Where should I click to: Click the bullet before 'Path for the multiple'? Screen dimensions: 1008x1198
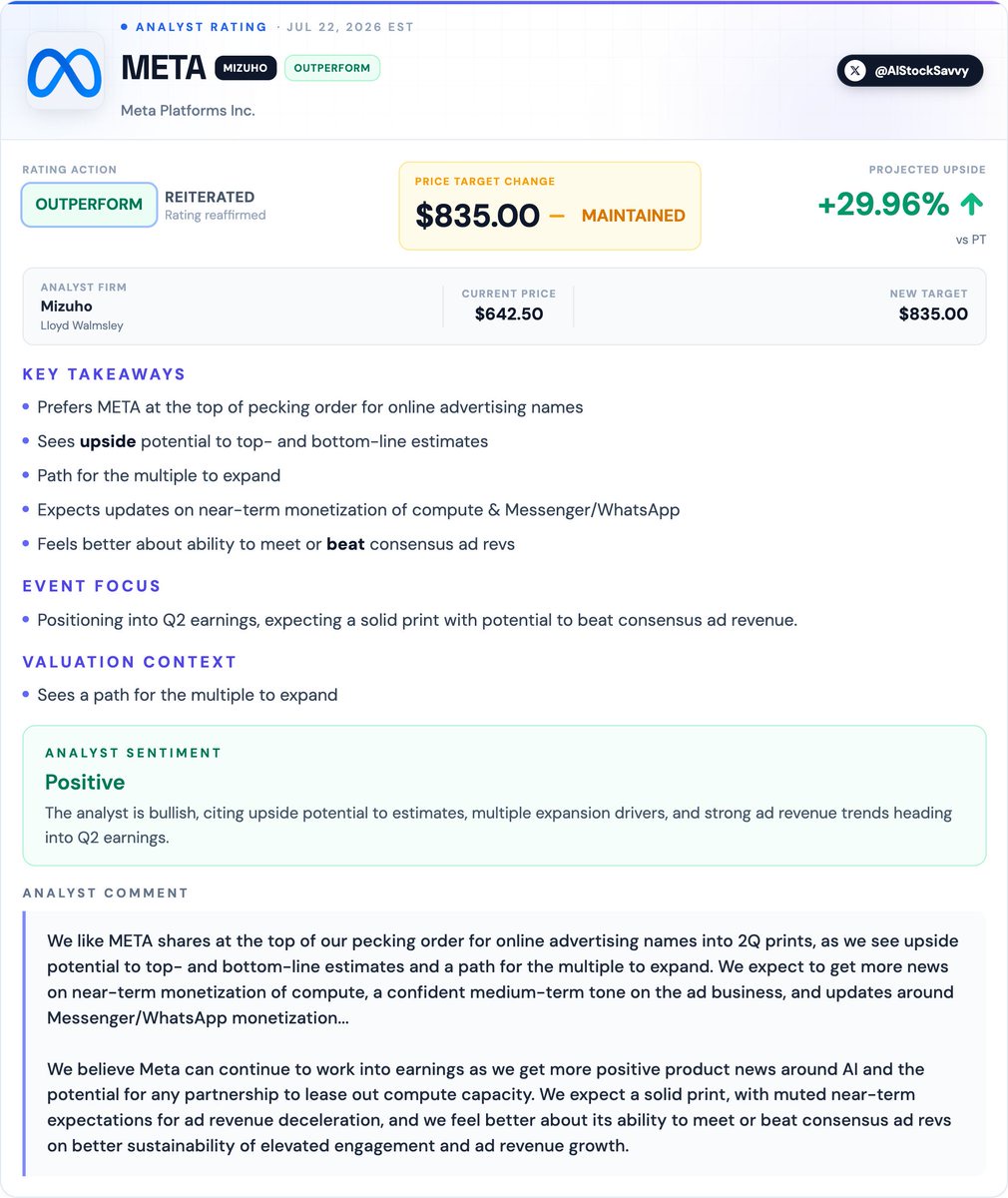(x=26, y=476)
